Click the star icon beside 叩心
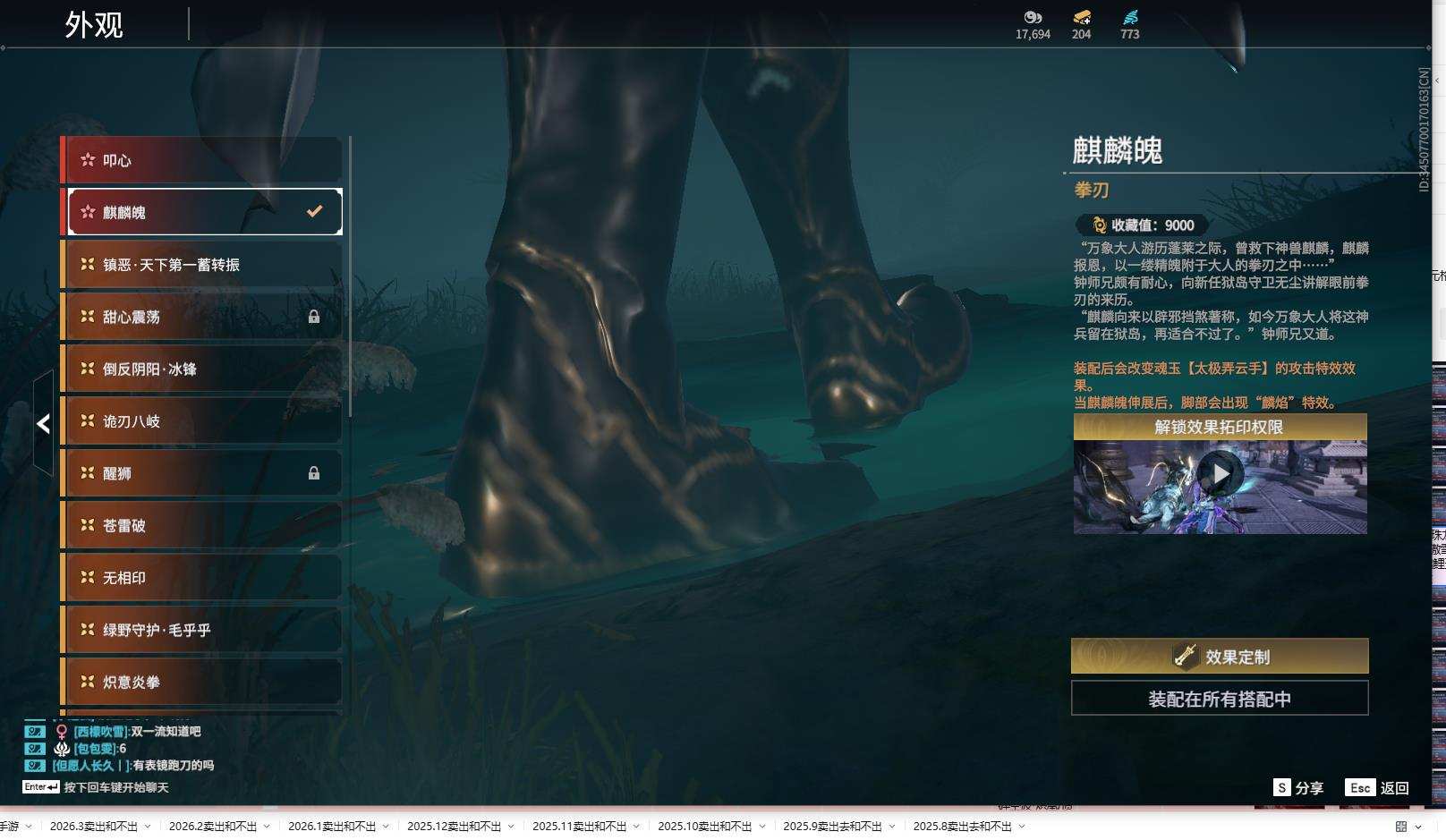Screen dimensions: 1446x840 coord(88,160)
